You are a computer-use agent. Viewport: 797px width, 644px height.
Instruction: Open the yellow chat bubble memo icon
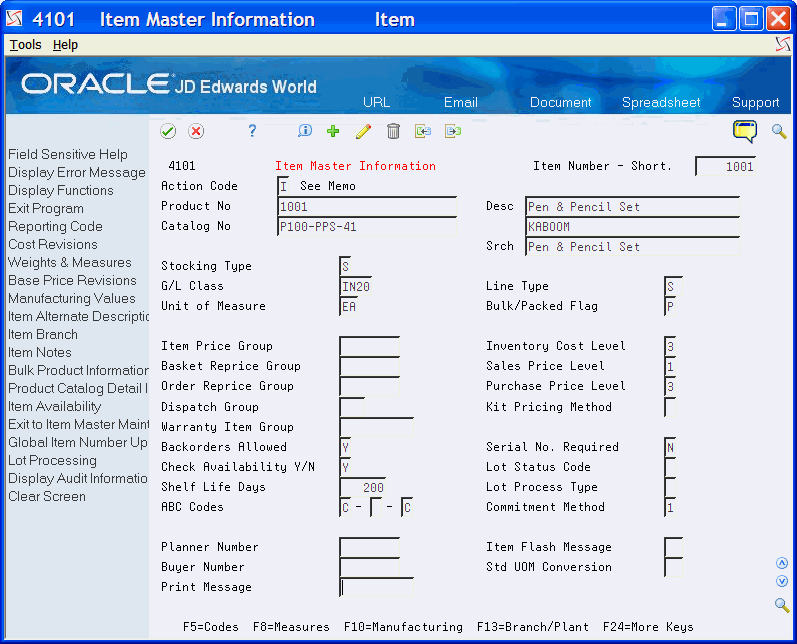(x=745, y=132)
